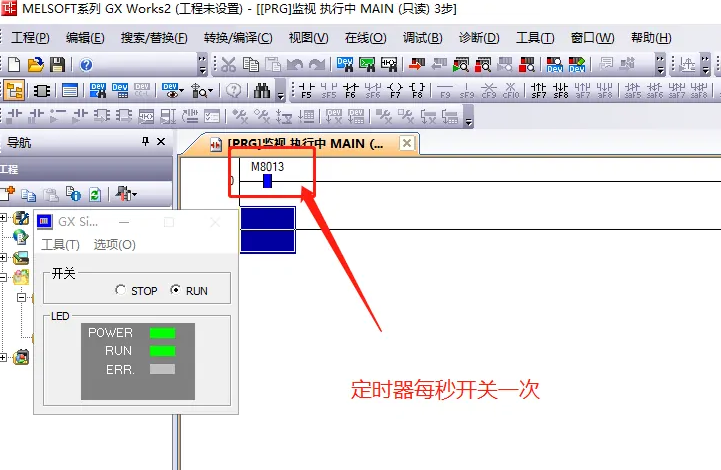Expand the top tree node in navigation
The height and width of the screenshot is (470, 721).
3,217
